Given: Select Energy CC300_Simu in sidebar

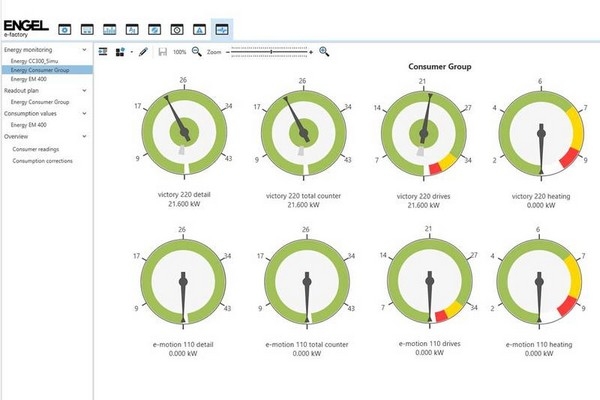Looking at the screenshot, I should pos(34,61).
